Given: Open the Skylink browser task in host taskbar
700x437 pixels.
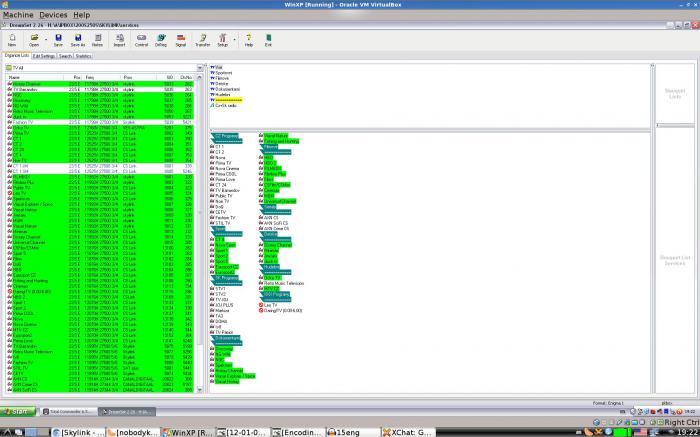Looking at the screenshot, I should tap(79, 432).
